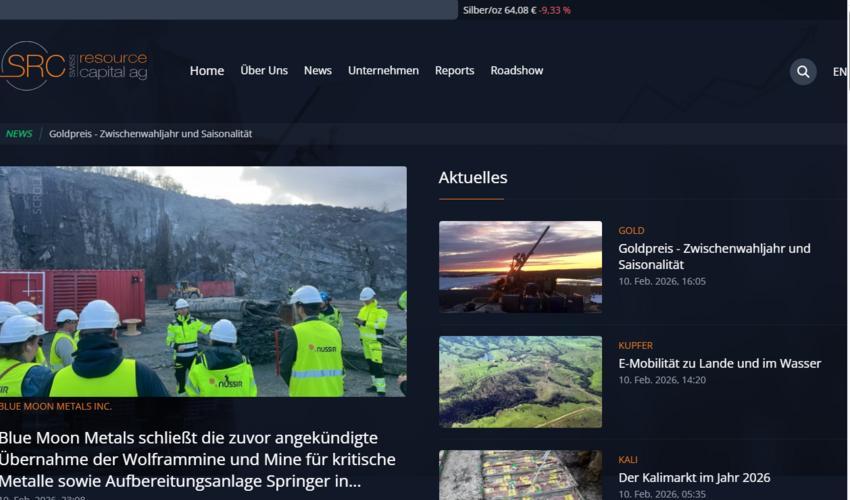Screen dimensions: 850x500
Task: Click the green NEWS ticker label
Action: pyautogui.click(x=19, y=134)
